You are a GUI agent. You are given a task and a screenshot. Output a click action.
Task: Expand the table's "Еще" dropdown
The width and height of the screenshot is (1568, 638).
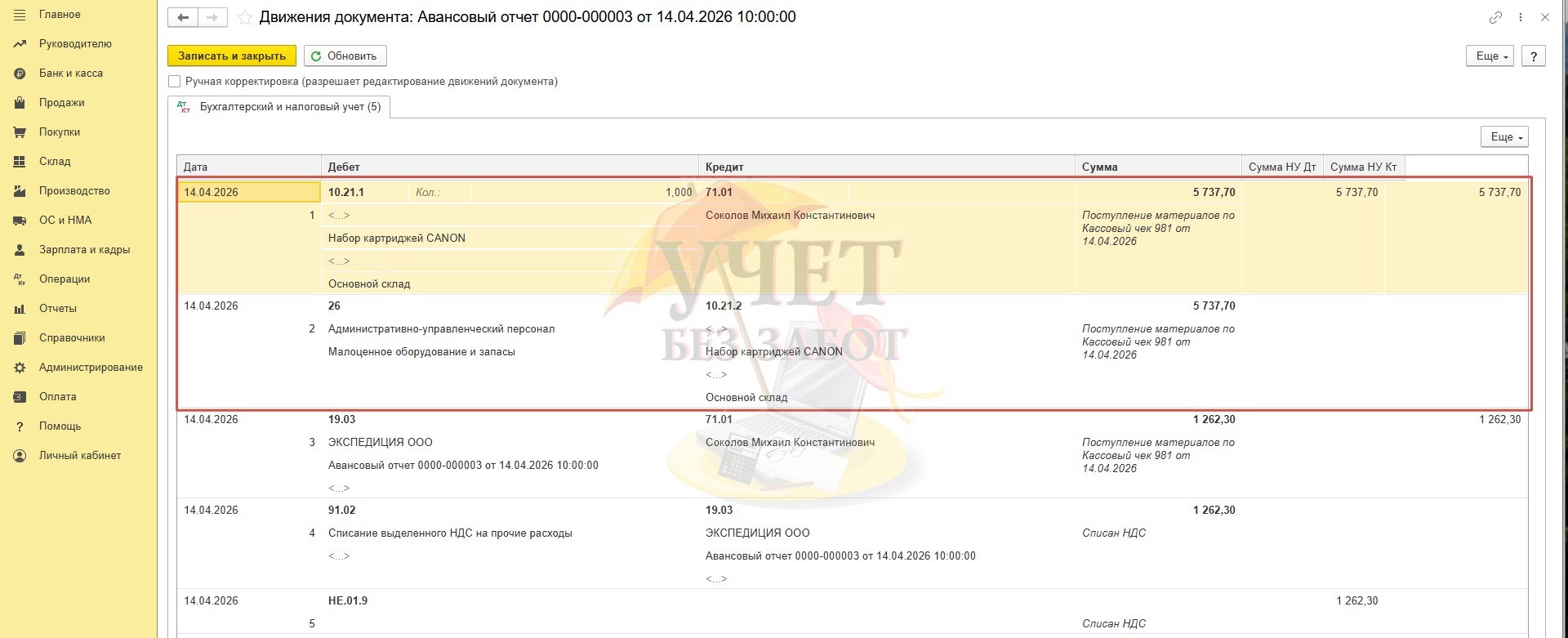coord(1503,137)
